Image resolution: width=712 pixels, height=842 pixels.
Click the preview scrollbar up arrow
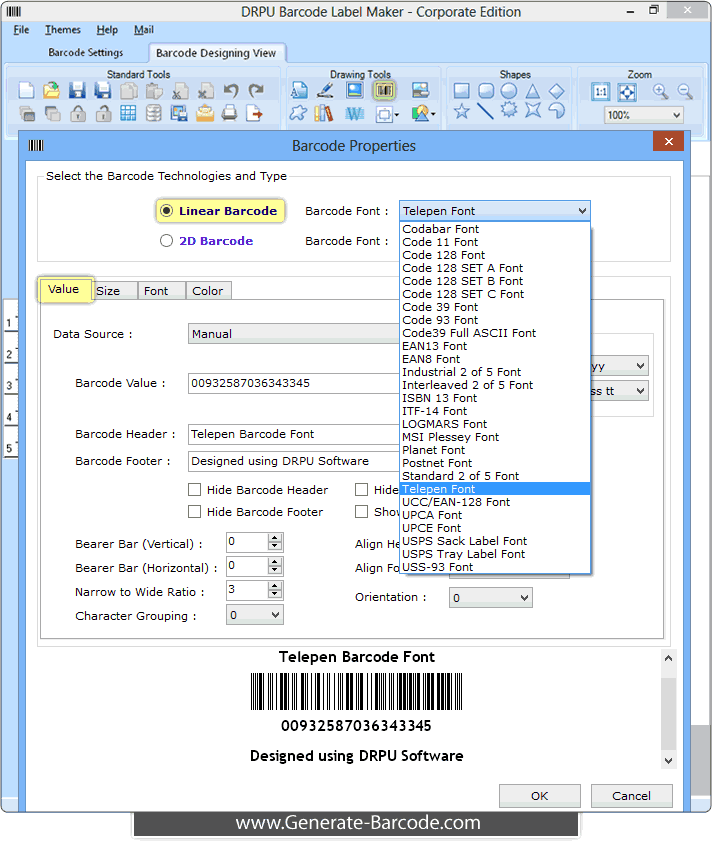click(668, 658)
